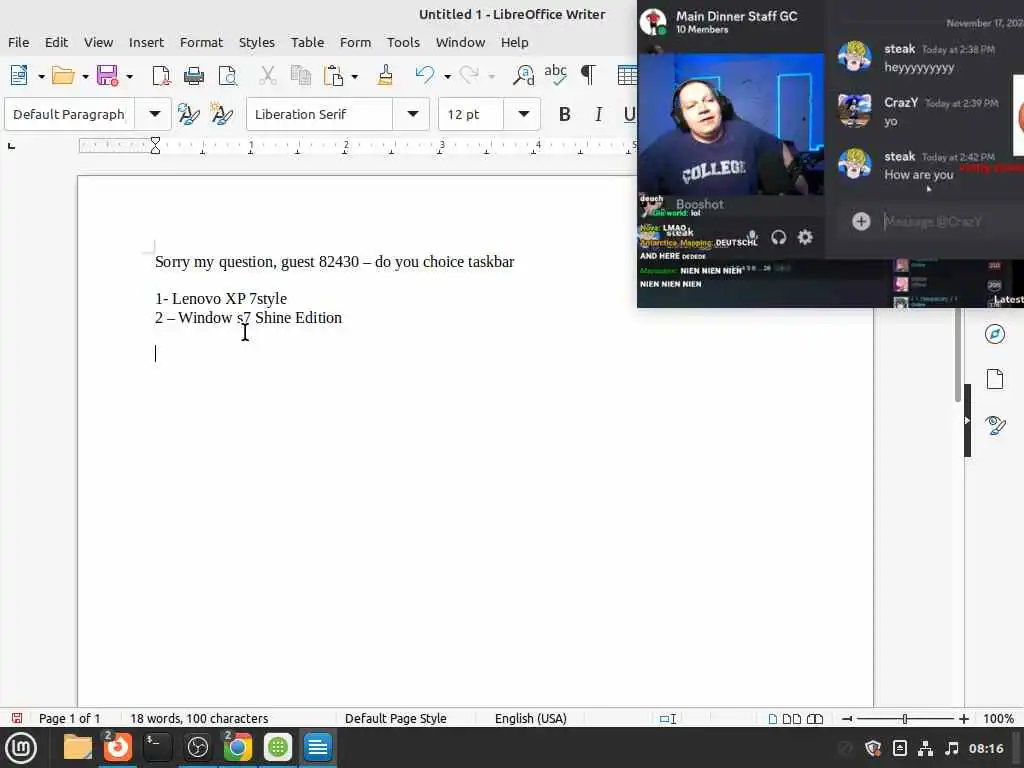This screenshot has height=768, width=1024.
Task: Open Discord user settings gear
Action: [x=805, y=237]
